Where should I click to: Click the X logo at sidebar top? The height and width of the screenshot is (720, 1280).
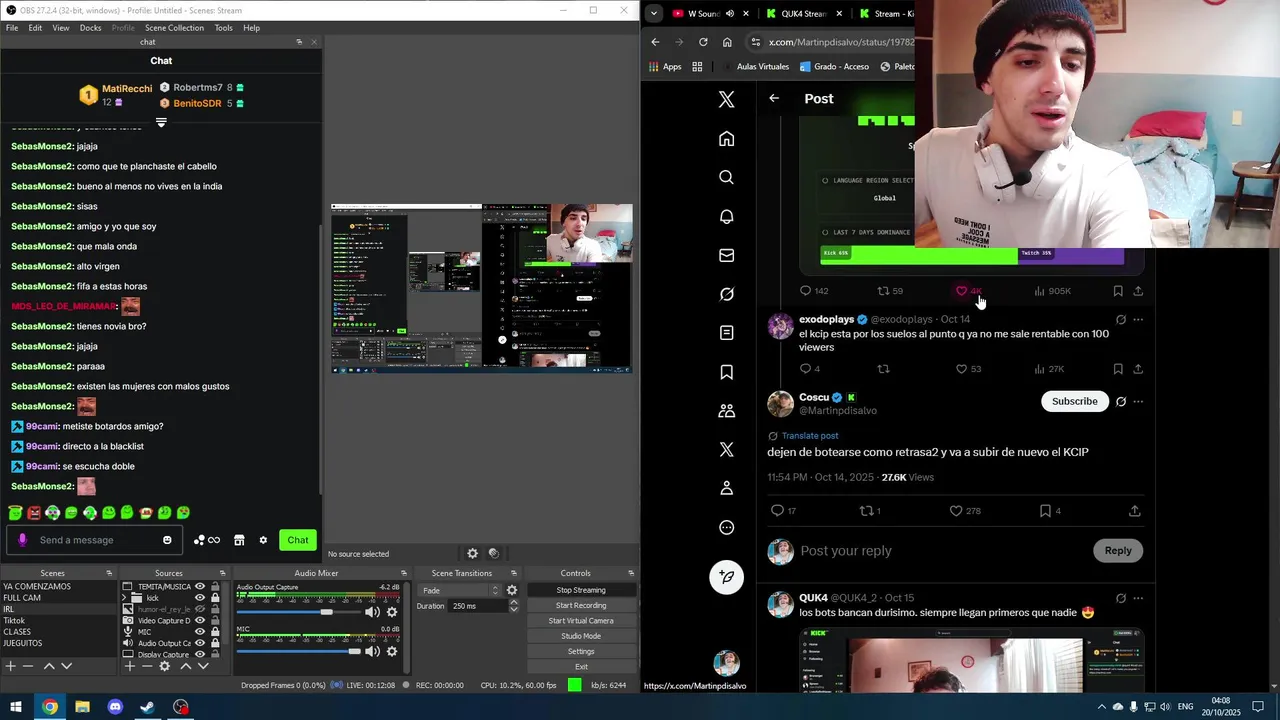(727, 99)
